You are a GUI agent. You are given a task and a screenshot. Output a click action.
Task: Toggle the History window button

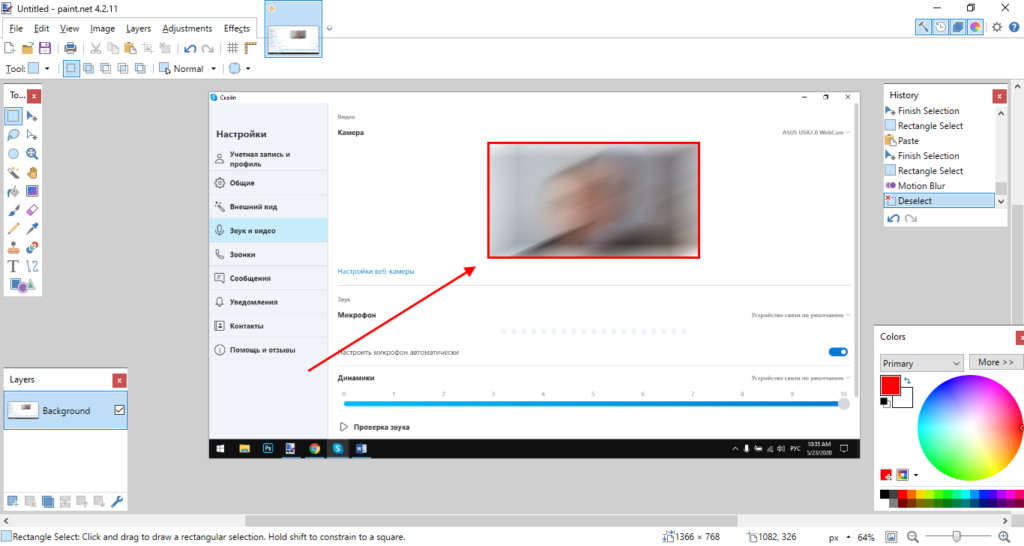click(x=941, y=28)
